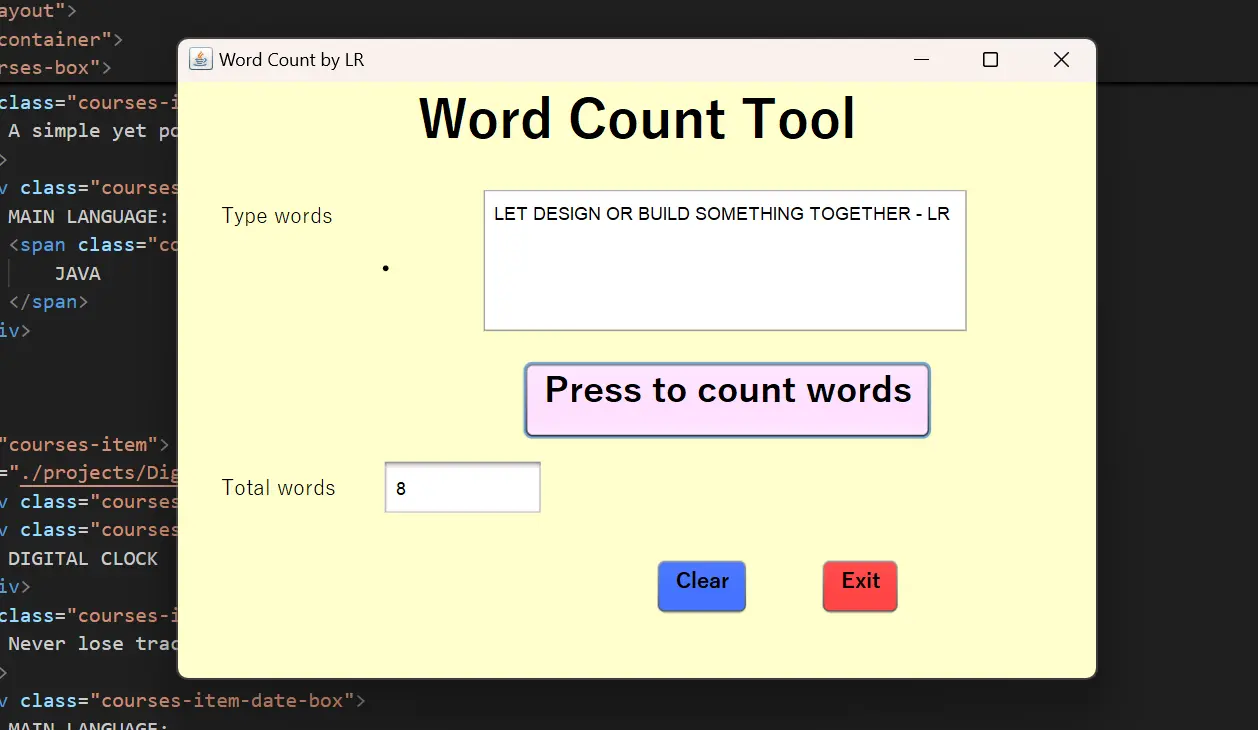Screen dimensions: 1258x730
Task: Click the Word Count Tool heading
Action: point(637,119)
